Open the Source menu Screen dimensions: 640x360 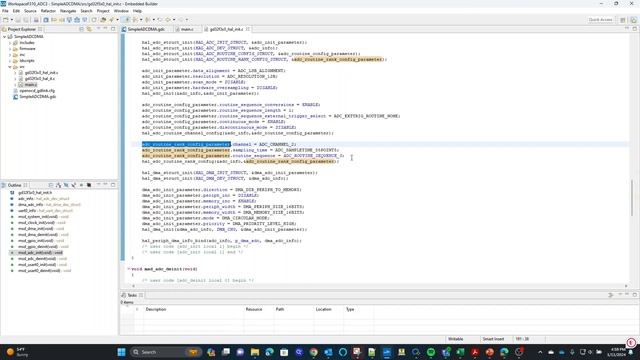point(30,11)
